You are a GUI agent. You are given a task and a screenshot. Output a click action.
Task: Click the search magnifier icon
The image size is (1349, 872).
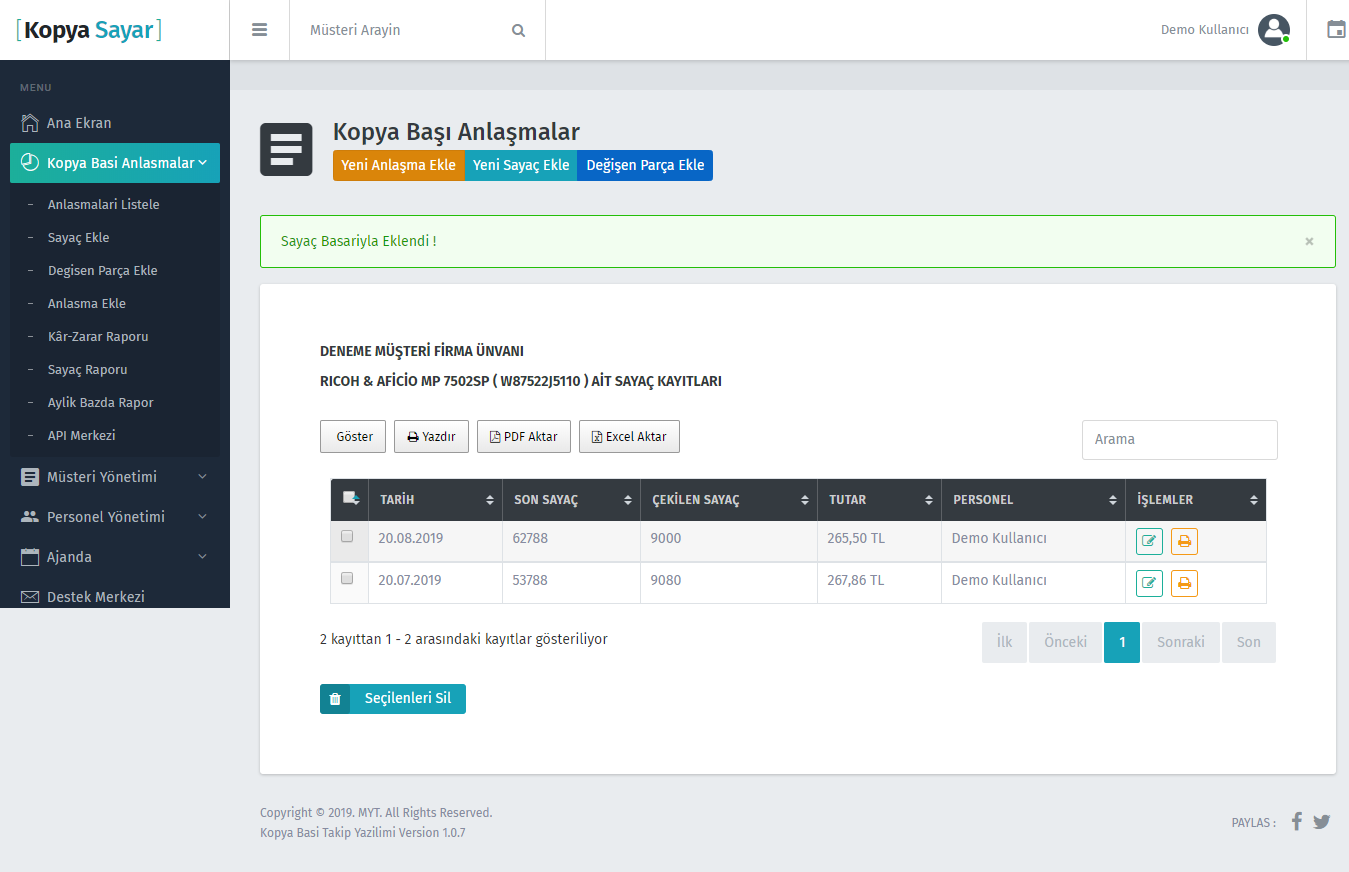pos(518,30)
